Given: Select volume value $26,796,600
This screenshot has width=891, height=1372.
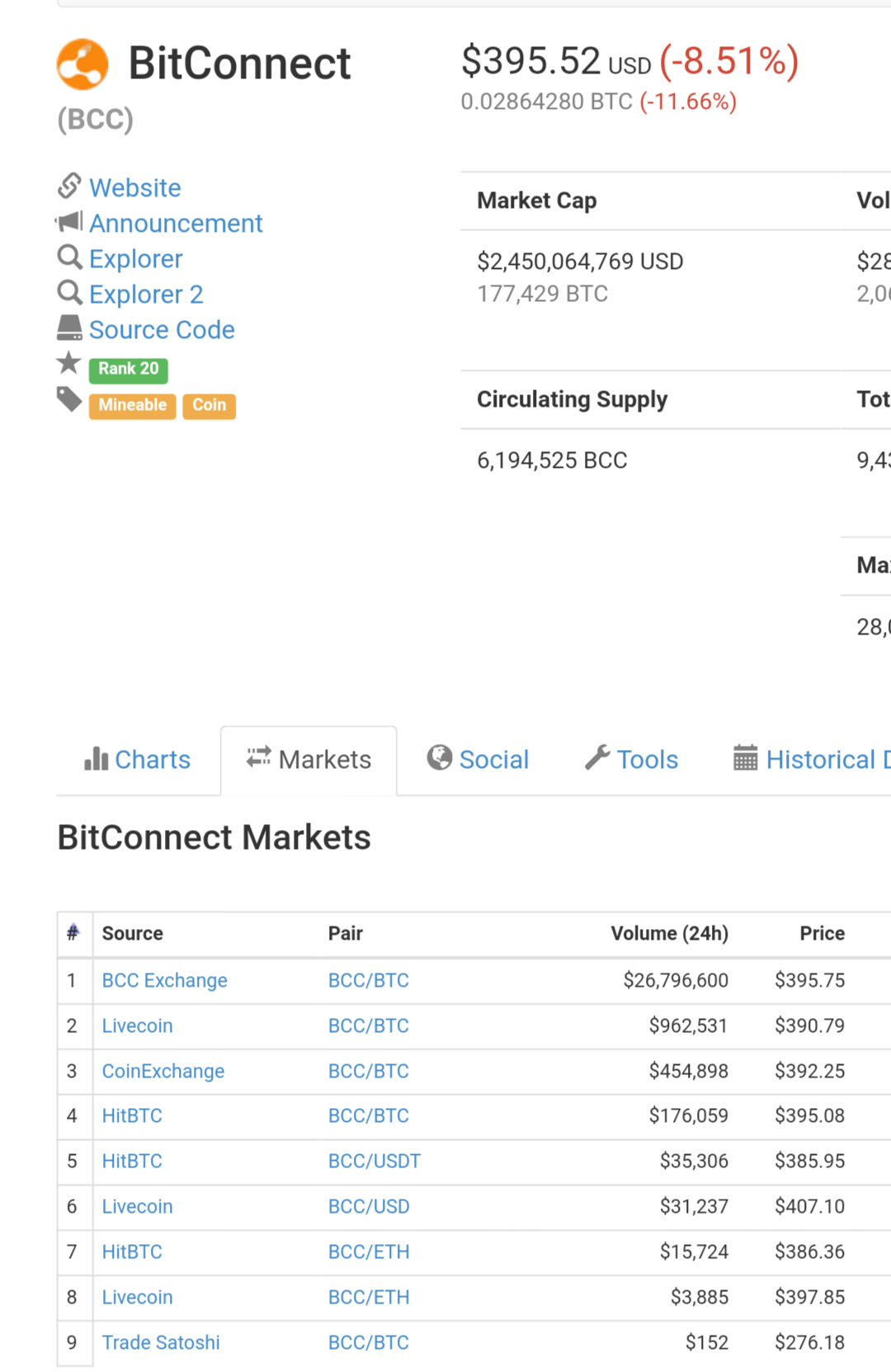Looking at the screenshot, I should [x=676, y=980].
